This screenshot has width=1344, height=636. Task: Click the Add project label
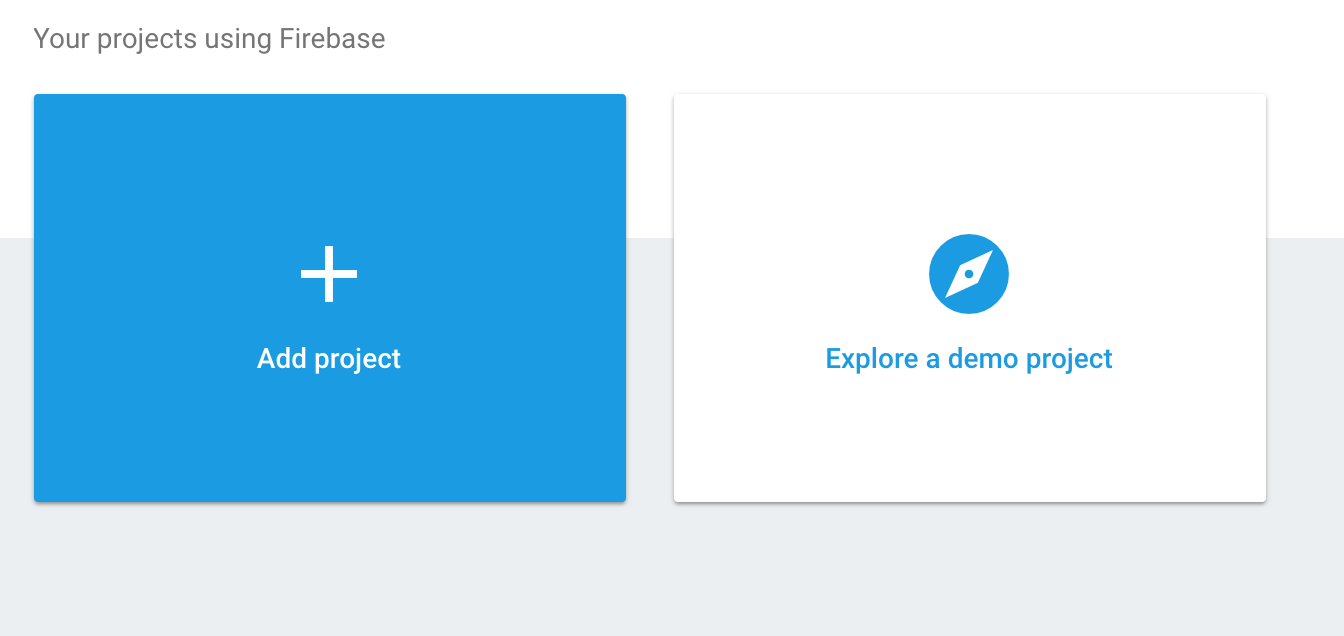tap(329, 359)
